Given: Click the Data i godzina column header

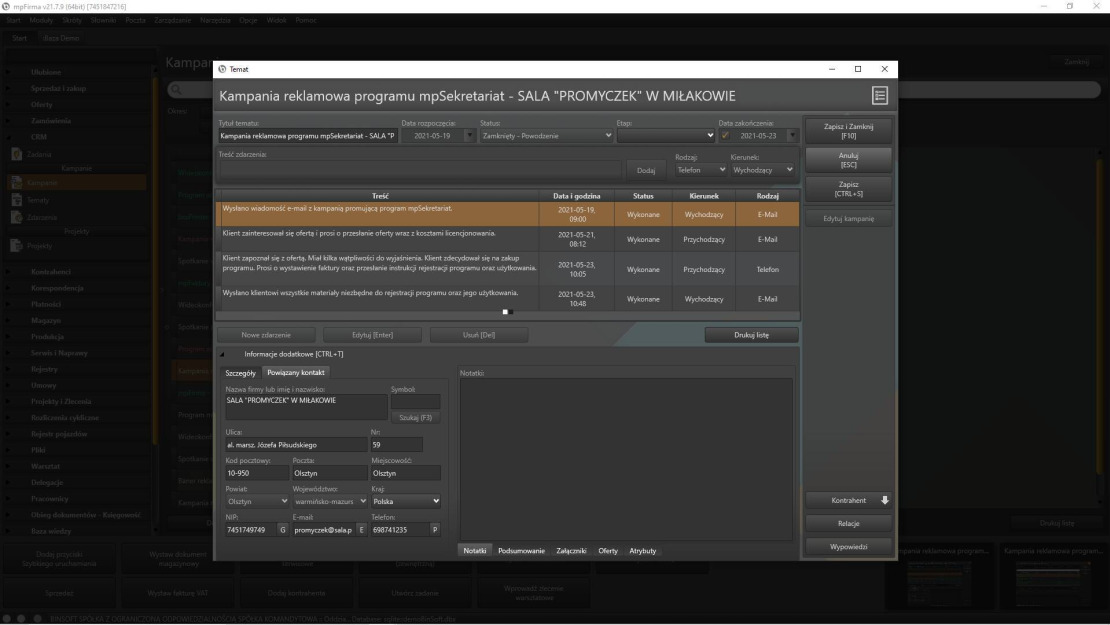Looking at the screenshot, I should pyautogui.click(x=577, y=196).
